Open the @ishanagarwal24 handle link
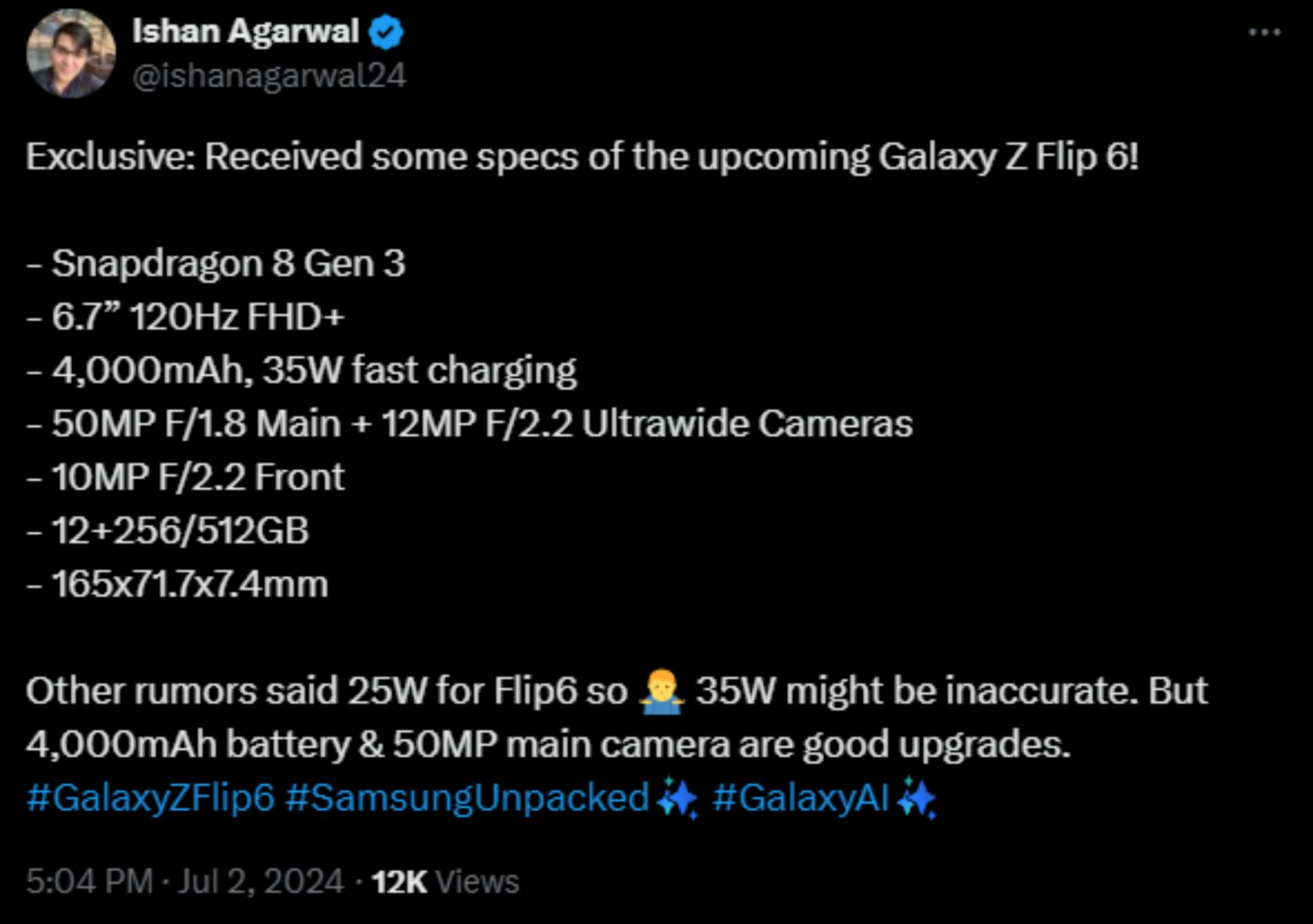This screenshot has width=1313, height=924. (269, 75)
